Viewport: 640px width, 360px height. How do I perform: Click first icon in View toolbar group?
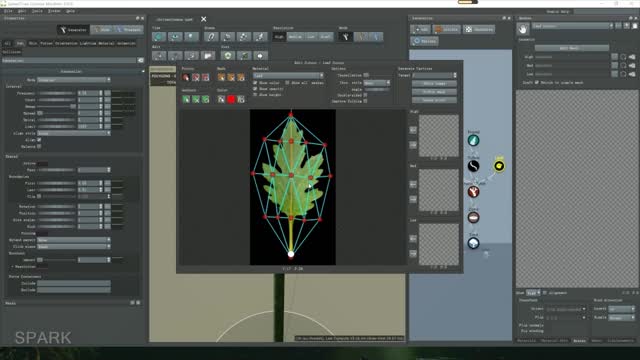(159, 37)
